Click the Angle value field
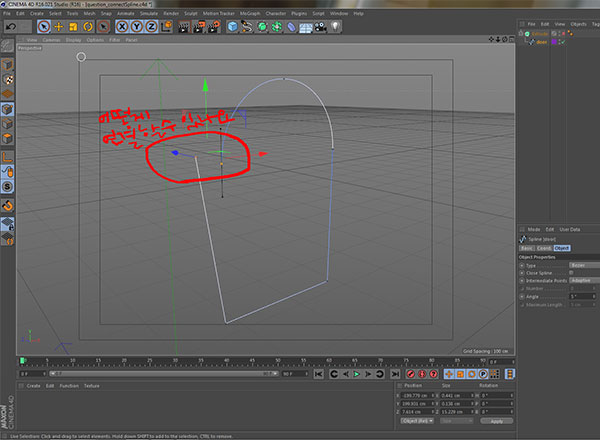 [580, 297]
